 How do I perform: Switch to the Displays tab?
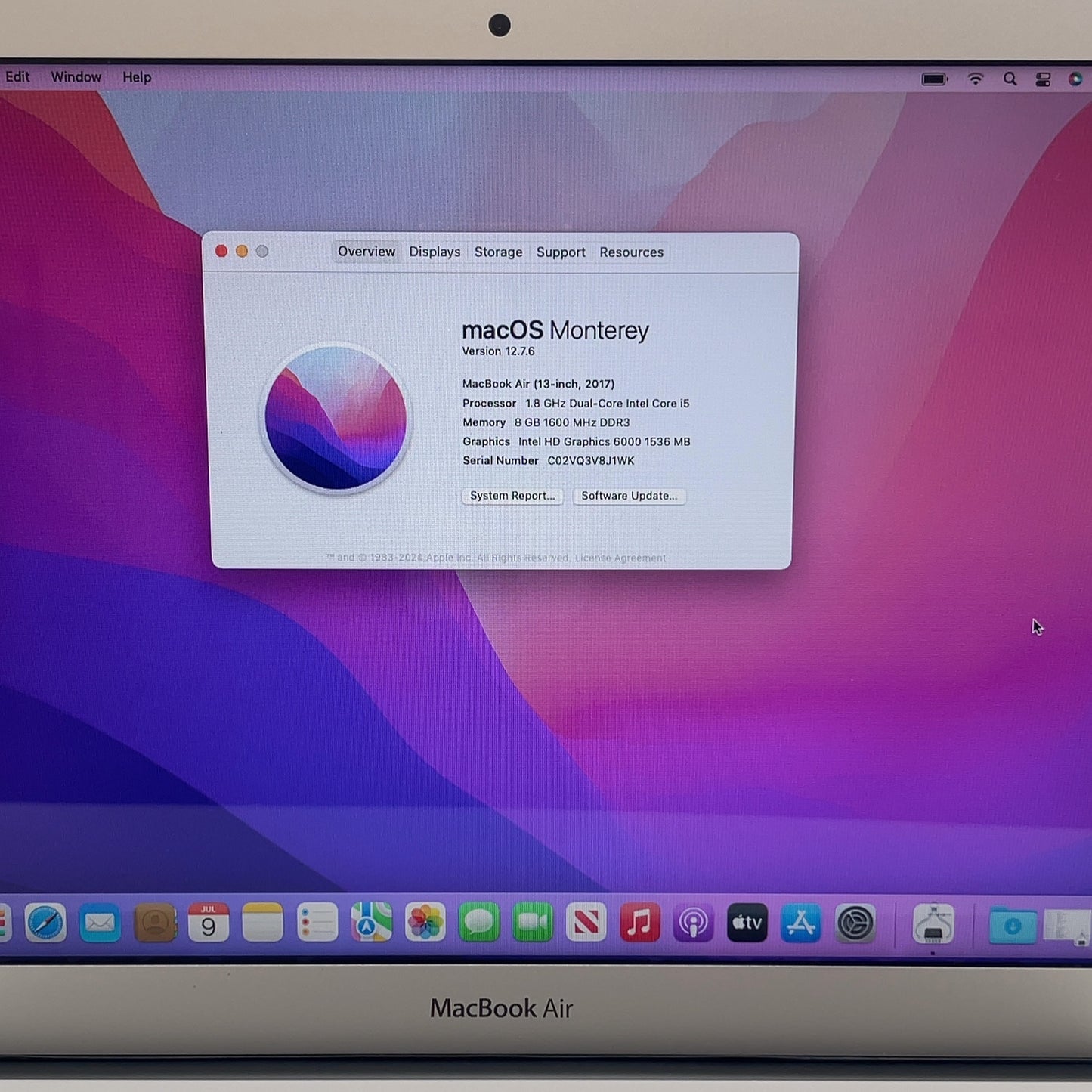point(435,252)
